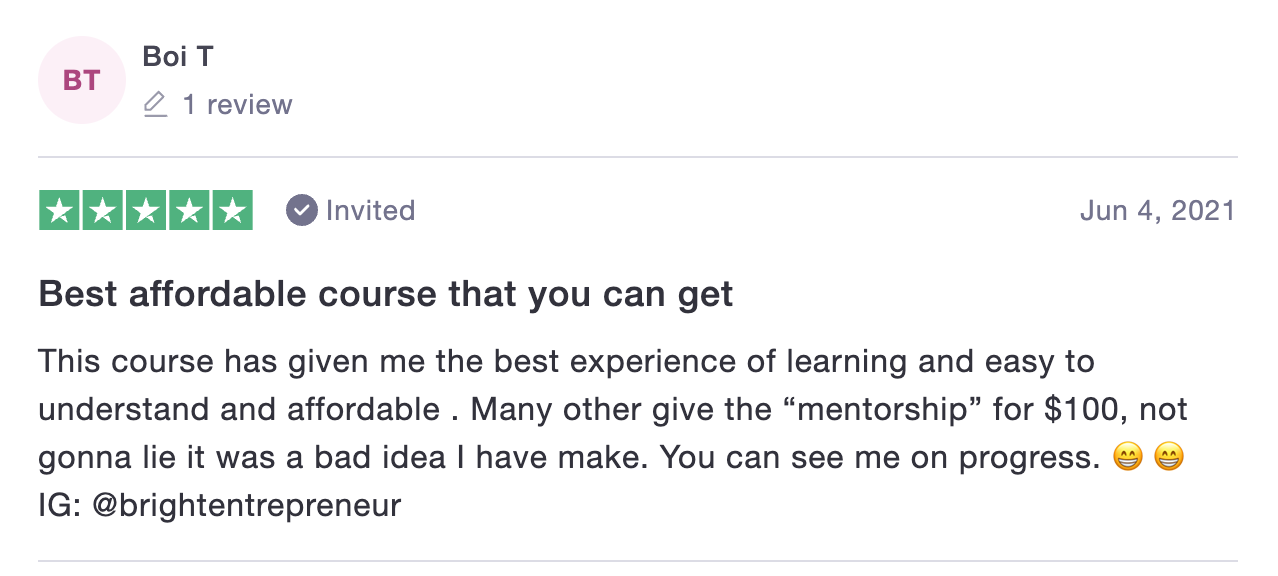Click the third green rating star
This screenshot has height=576, width=1278.
tap(146, 210)
